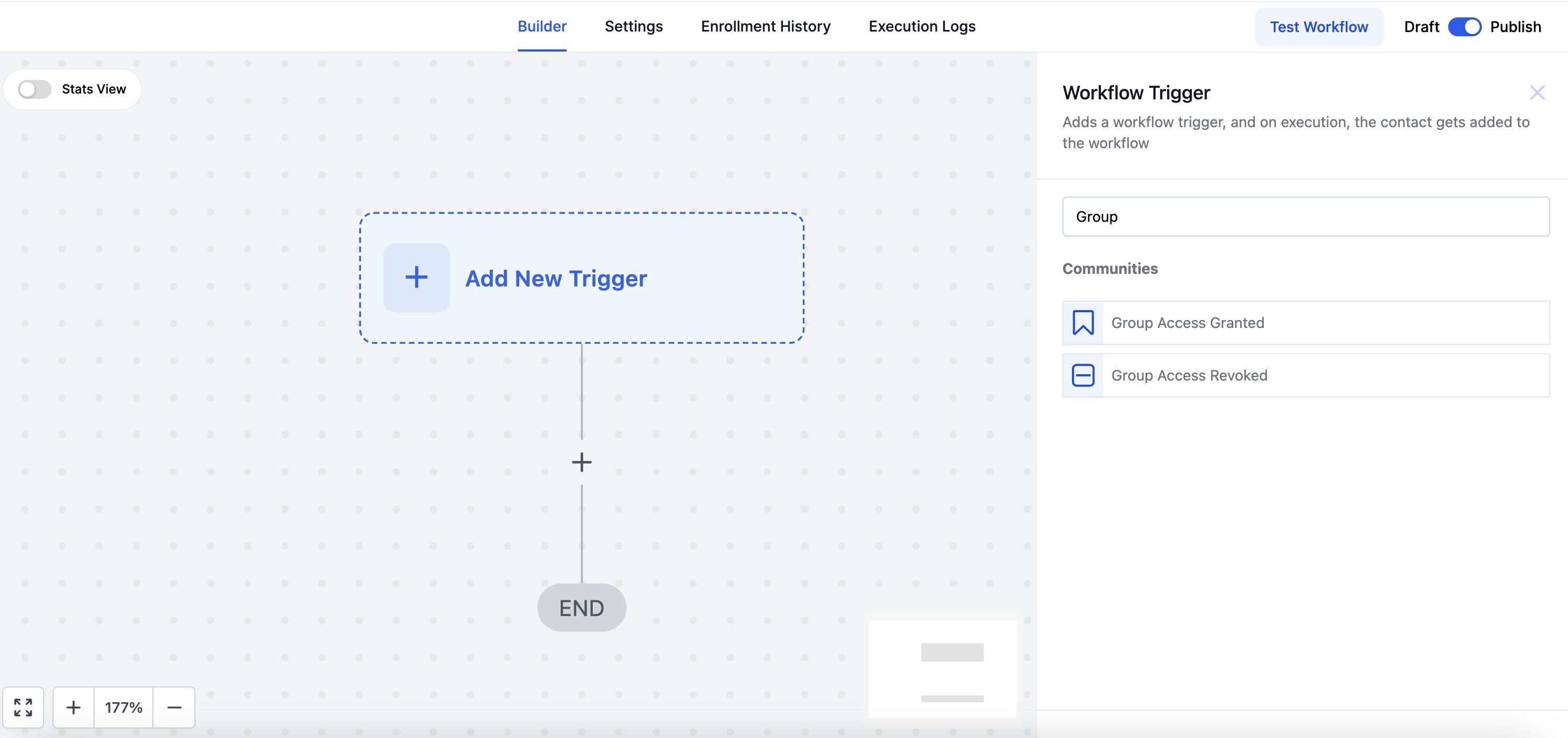Click the Test Workflow button
1568x738 pixels.
[x=1318, y=27]
